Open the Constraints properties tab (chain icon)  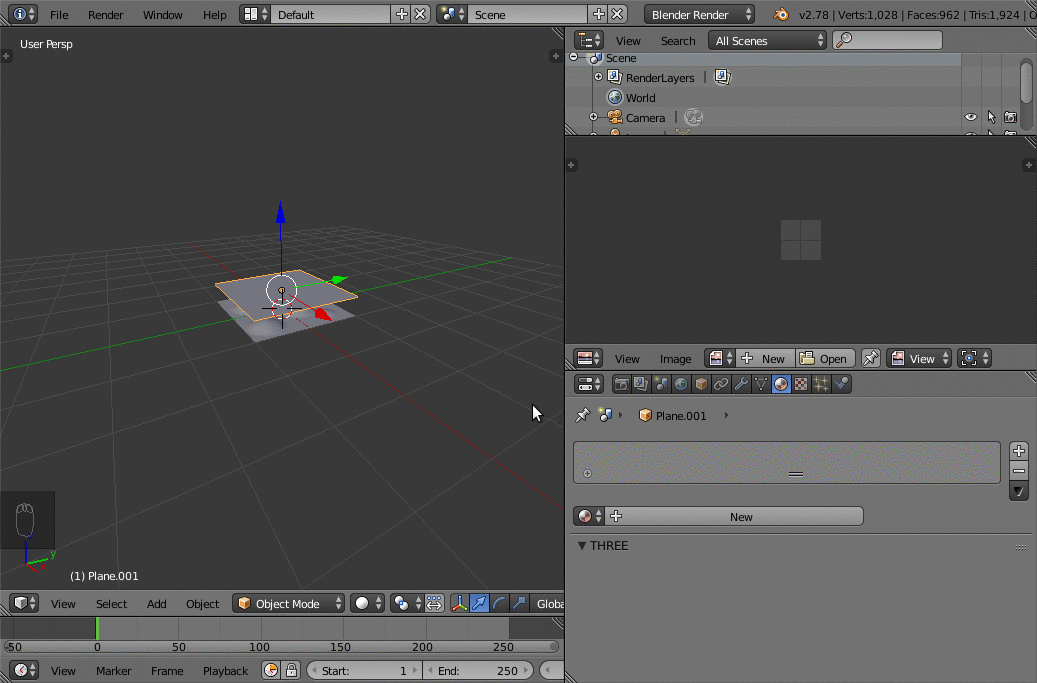tap(721, 384)
